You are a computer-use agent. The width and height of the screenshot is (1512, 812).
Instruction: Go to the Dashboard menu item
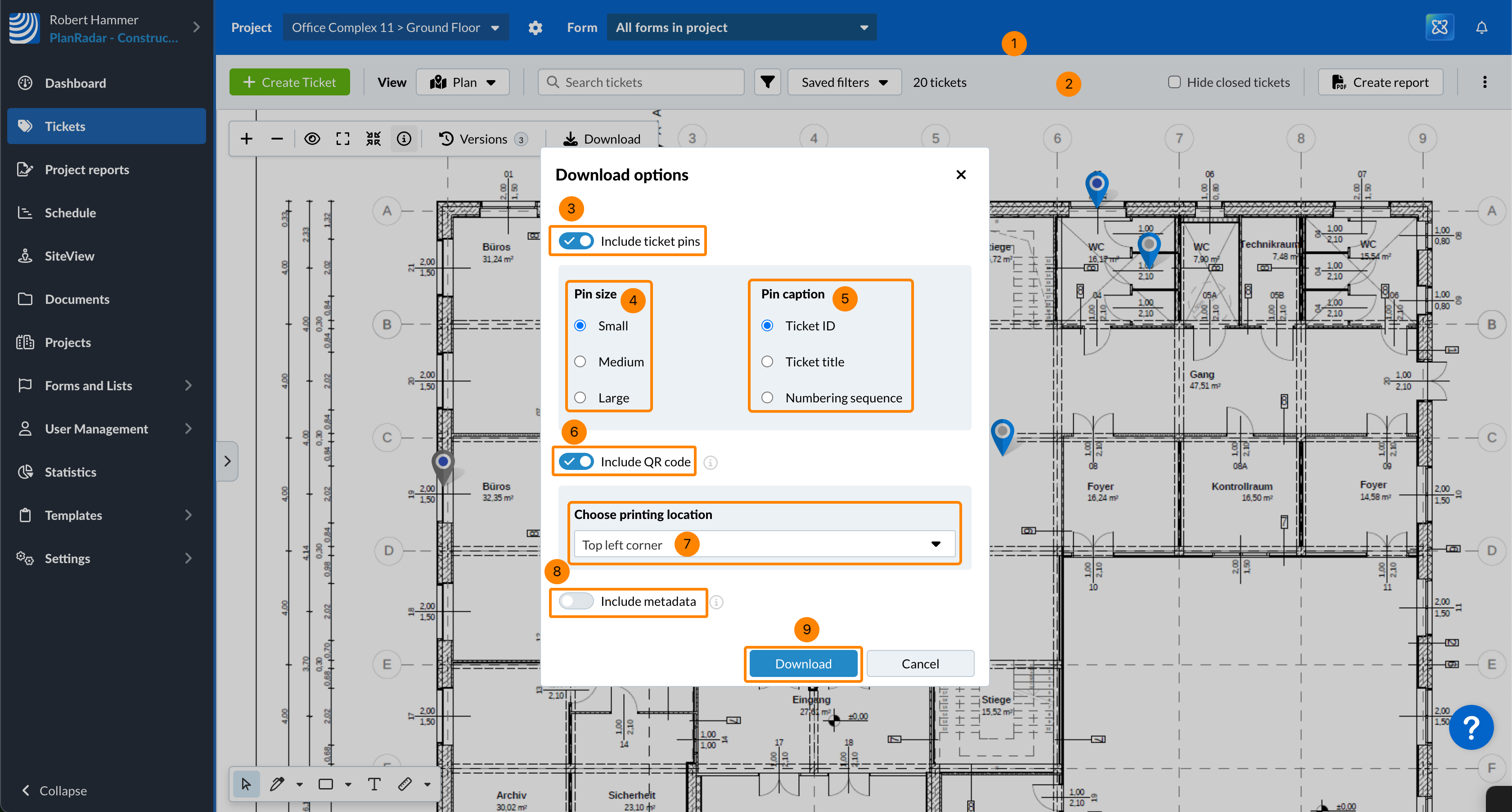75,83
